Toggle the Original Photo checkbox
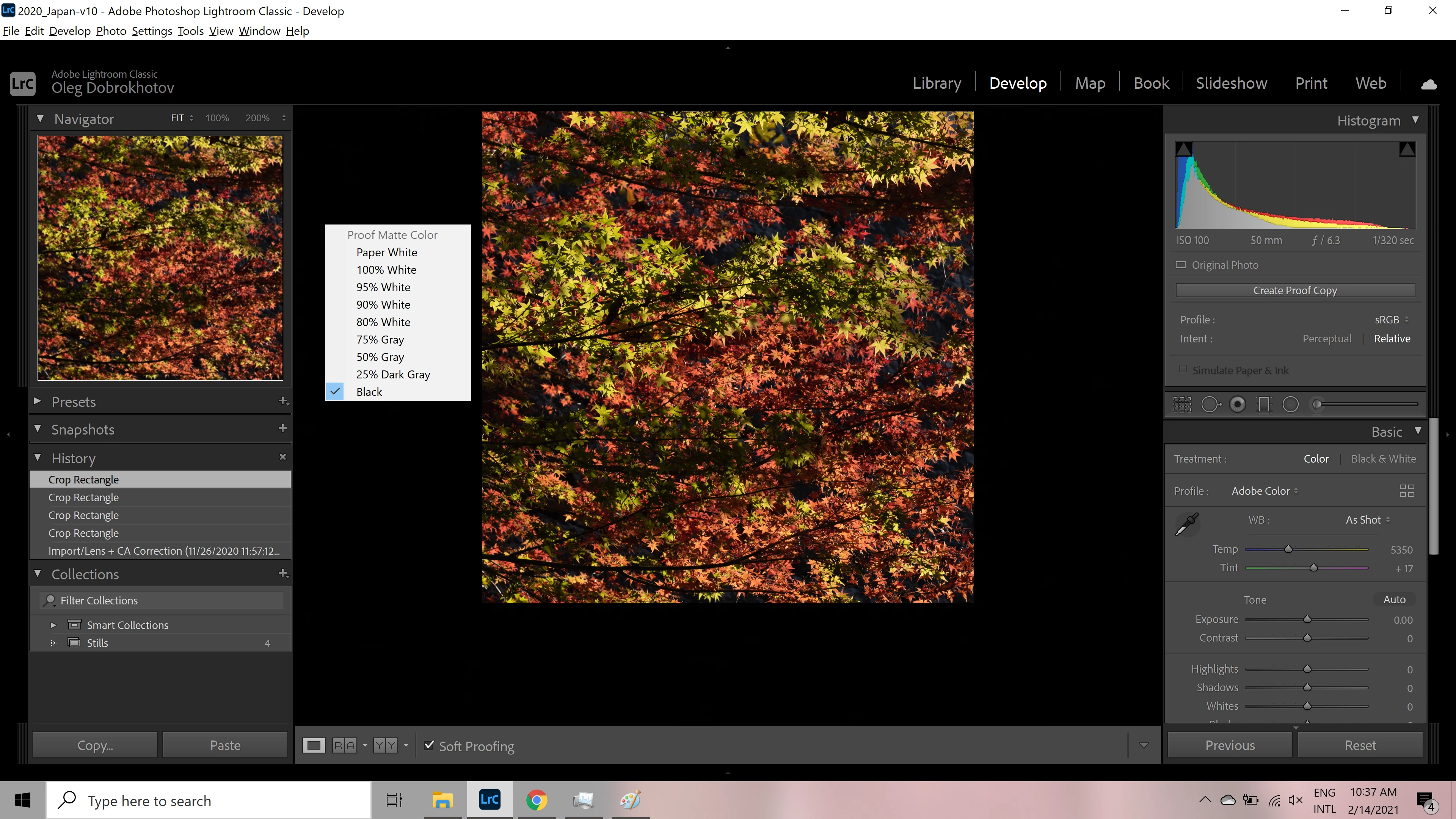The width and height of the screenshot is (1456, 819). [1181, 265]
